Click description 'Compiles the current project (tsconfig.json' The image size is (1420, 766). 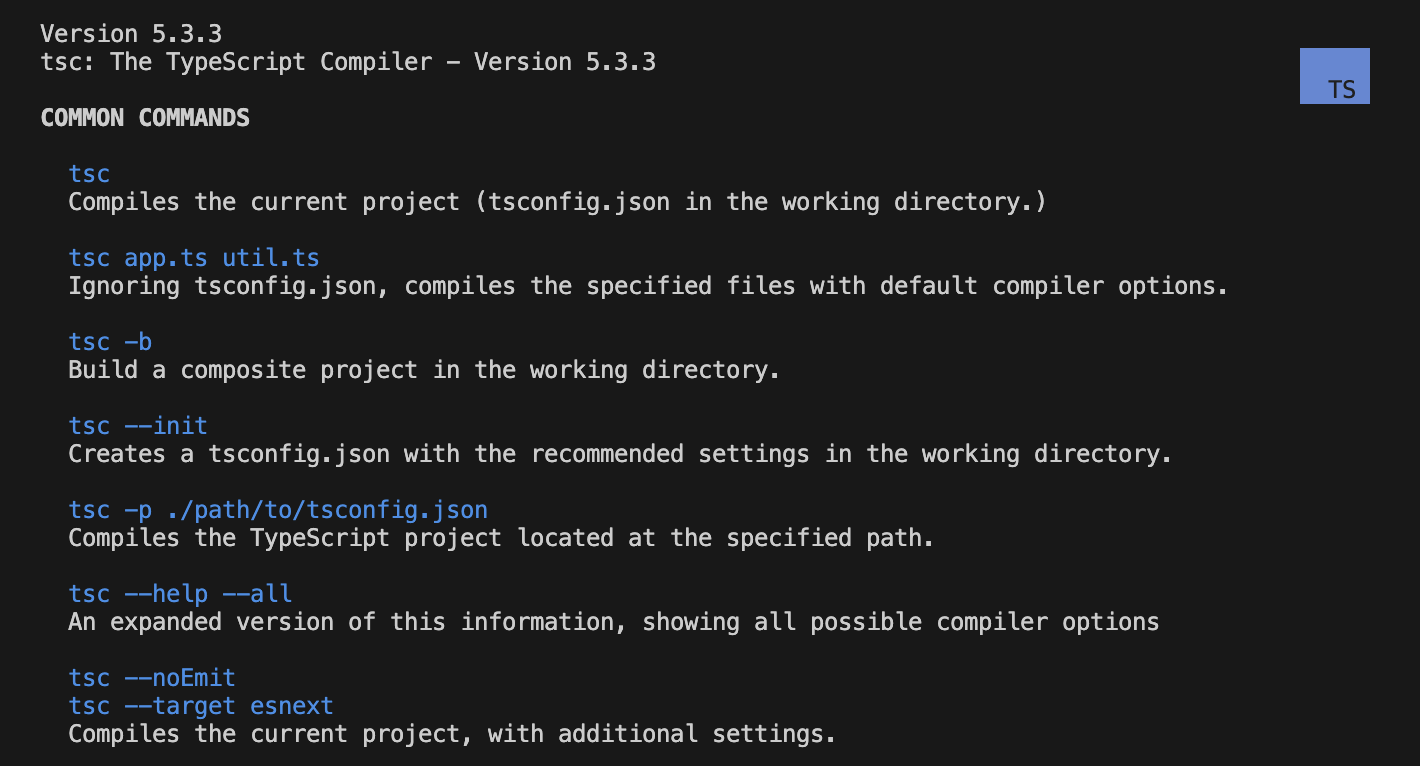pos(557,202)
